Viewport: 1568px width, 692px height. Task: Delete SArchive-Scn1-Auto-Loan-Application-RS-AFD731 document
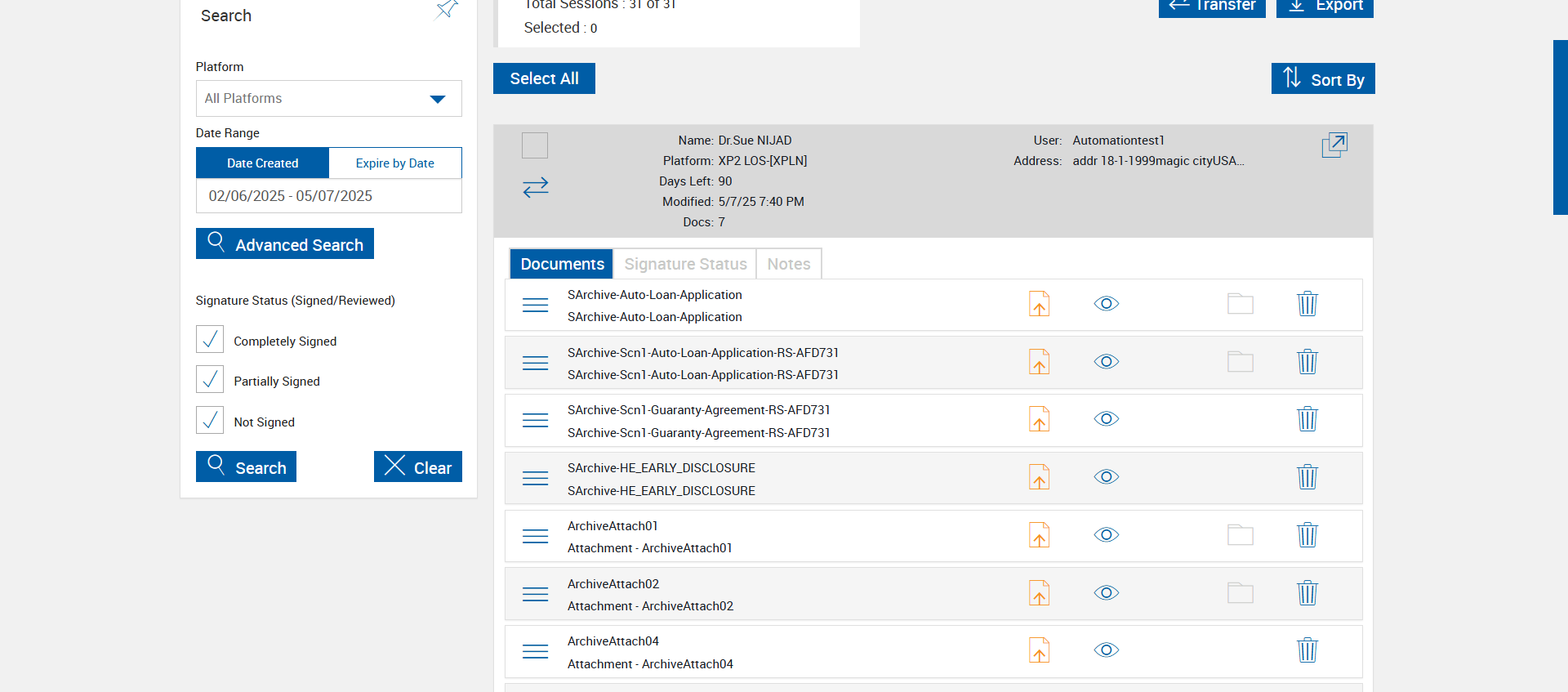pos(1307,362)
